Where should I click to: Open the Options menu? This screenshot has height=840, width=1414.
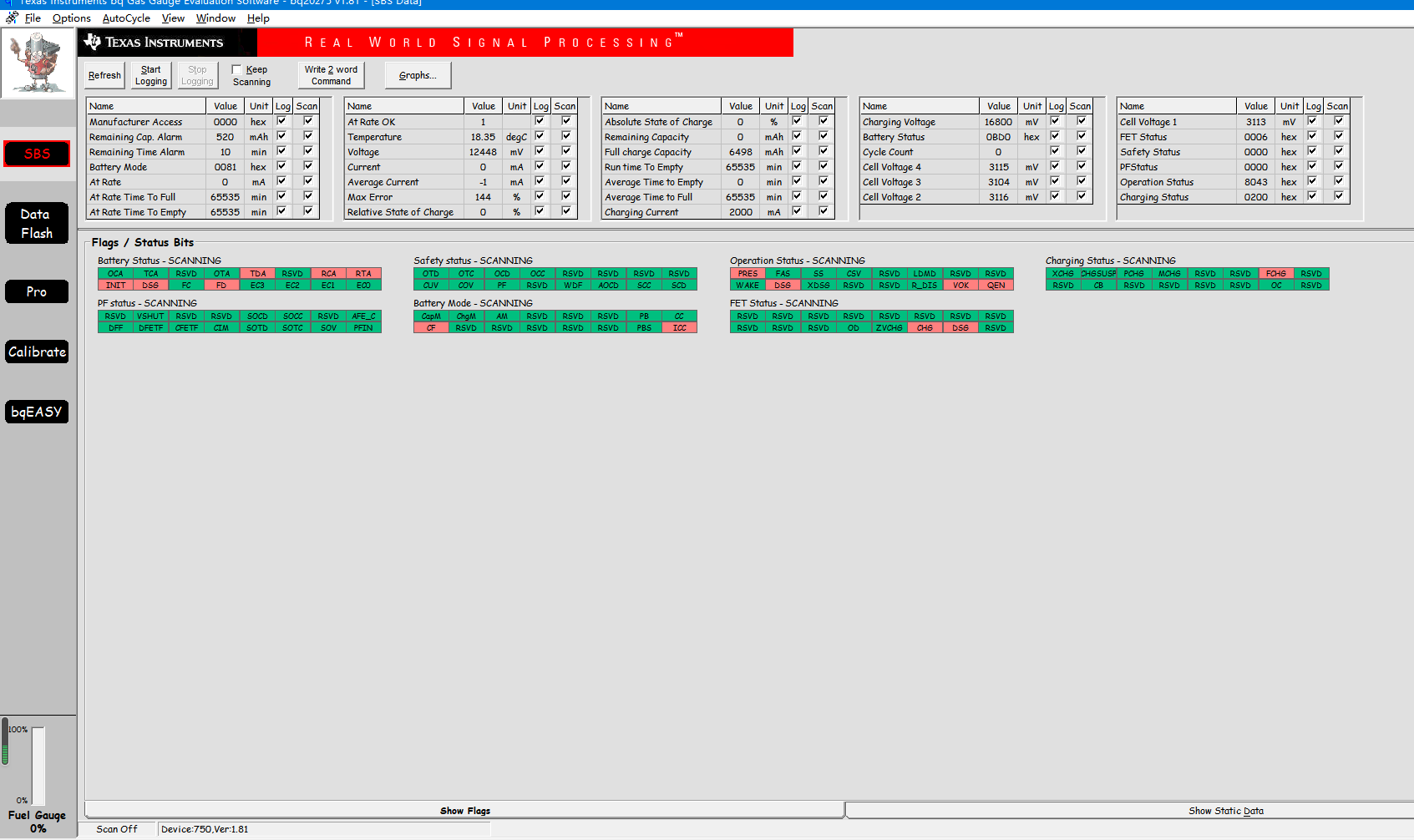point(72,18)
